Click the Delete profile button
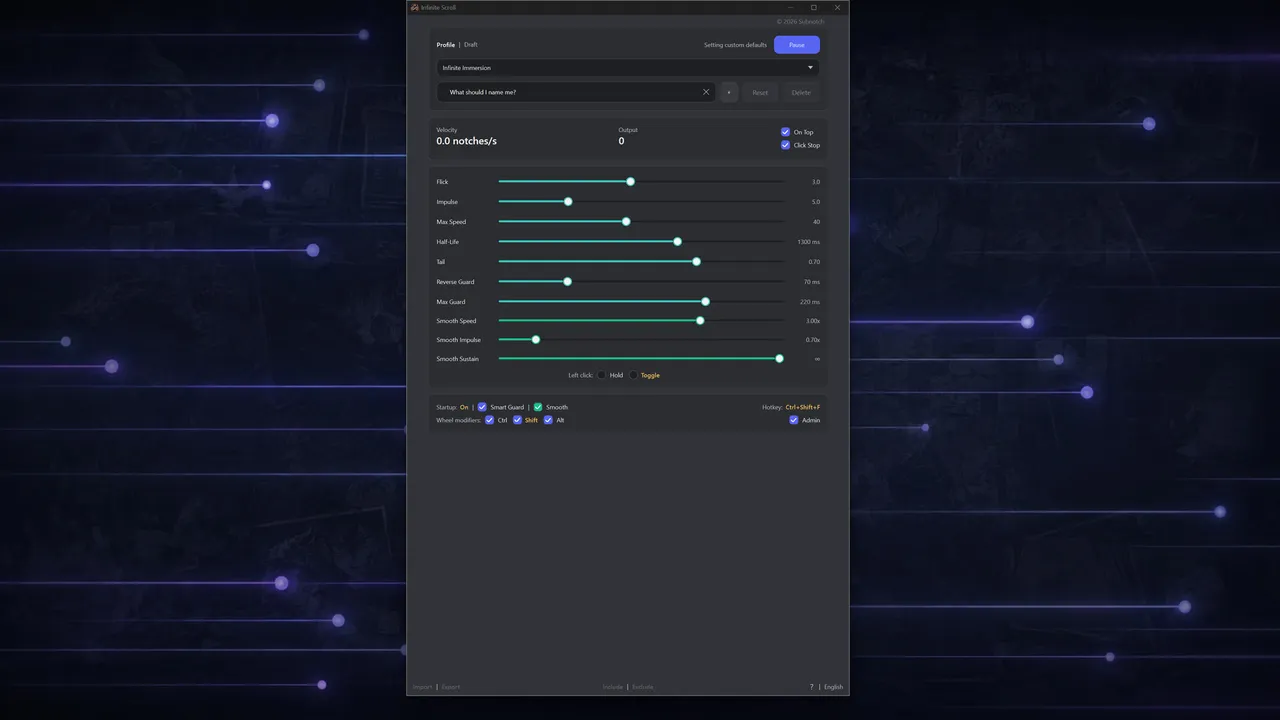Image resolution: width=1280 pixels, height=720 pixels. click(801, 92)
